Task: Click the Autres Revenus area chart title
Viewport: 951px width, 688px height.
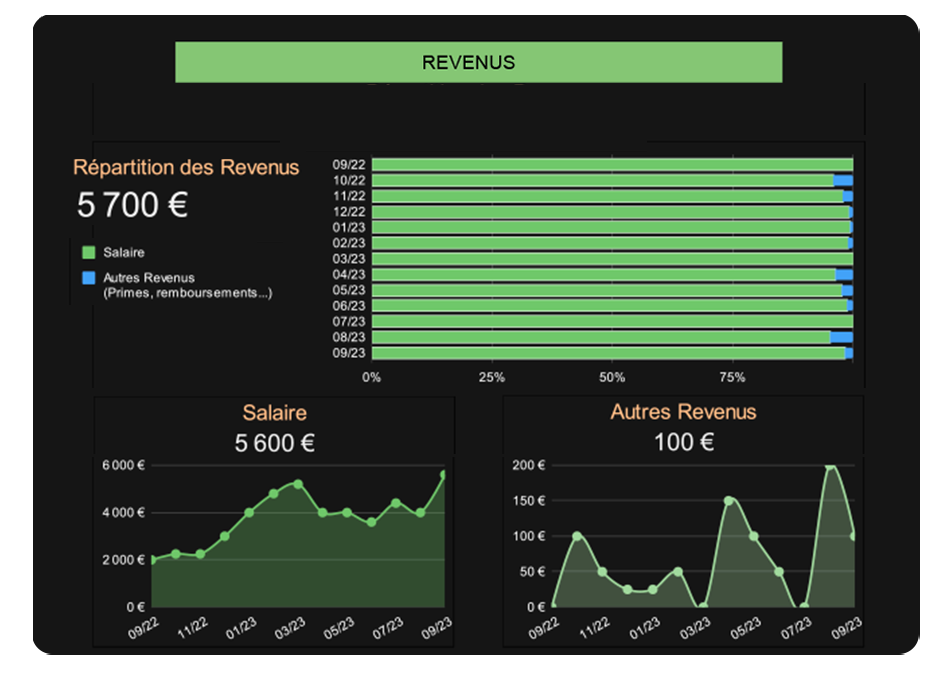Action: [683, 412]
